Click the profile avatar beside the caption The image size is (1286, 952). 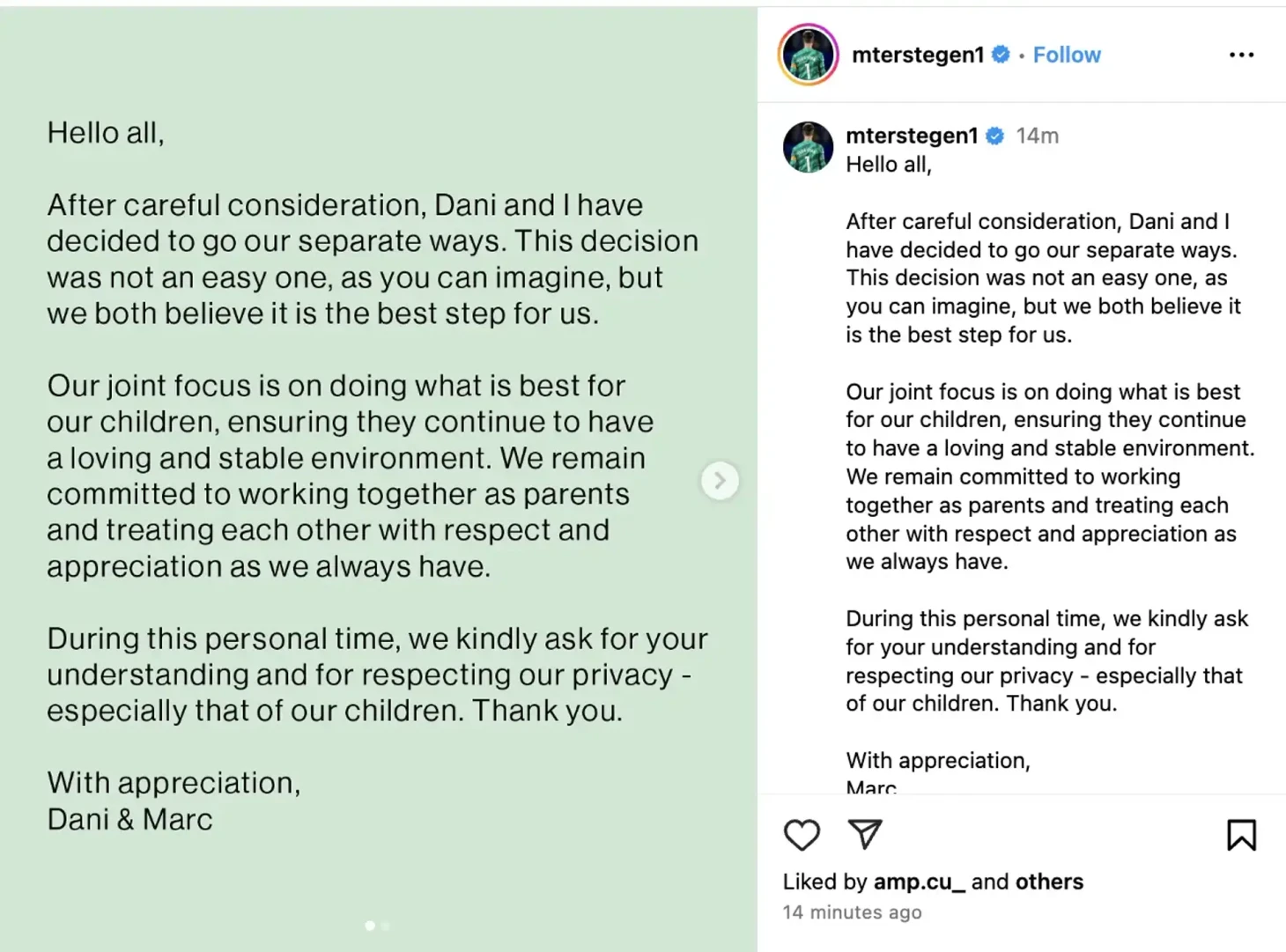[x=808, y=147]
